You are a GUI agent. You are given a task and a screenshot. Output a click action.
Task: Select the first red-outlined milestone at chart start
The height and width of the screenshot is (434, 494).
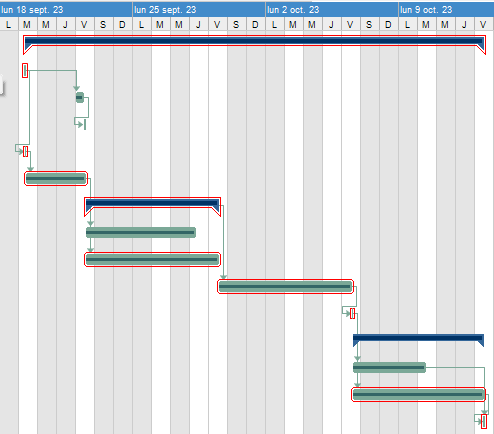pos(25,70)
